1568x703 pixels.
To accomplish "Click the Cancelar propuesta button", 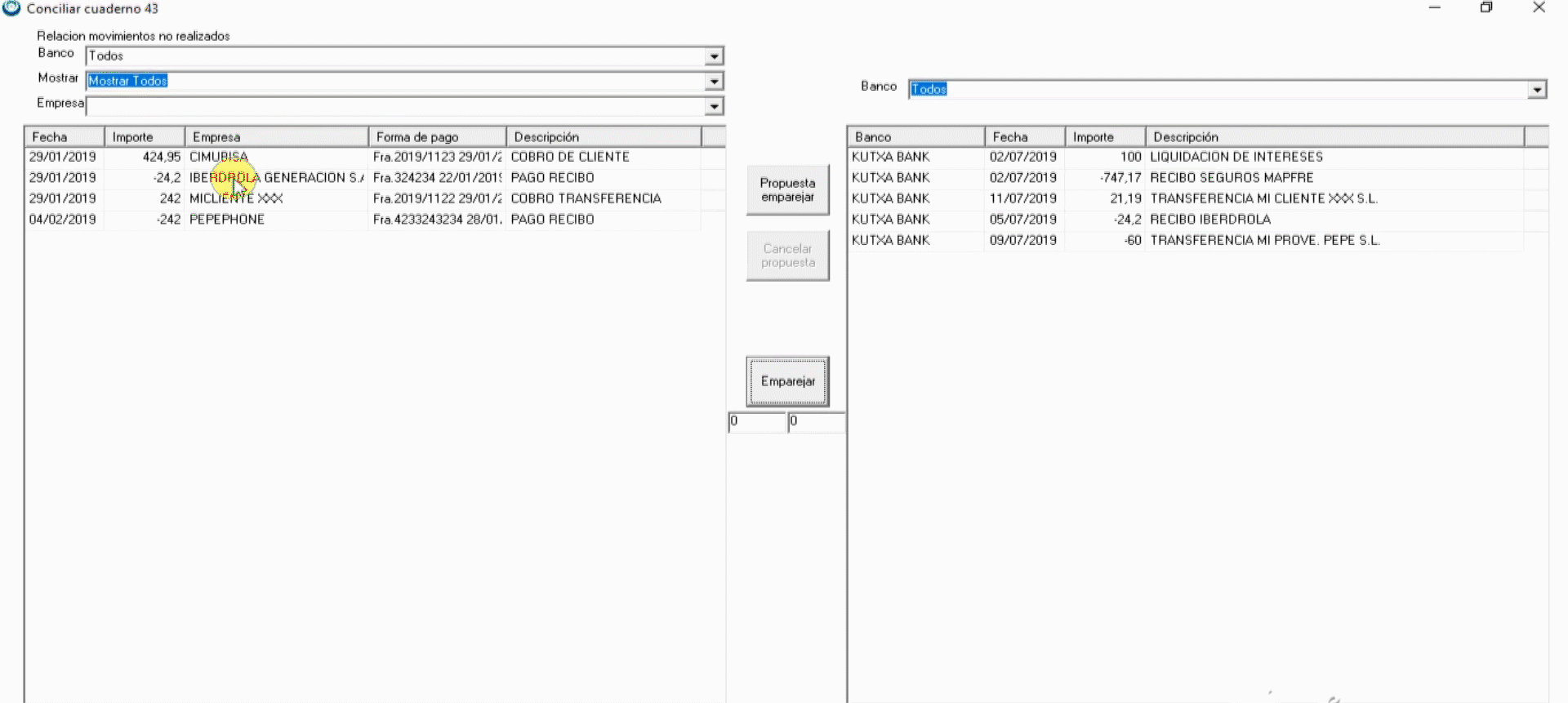I will click(x=787, y=256).
